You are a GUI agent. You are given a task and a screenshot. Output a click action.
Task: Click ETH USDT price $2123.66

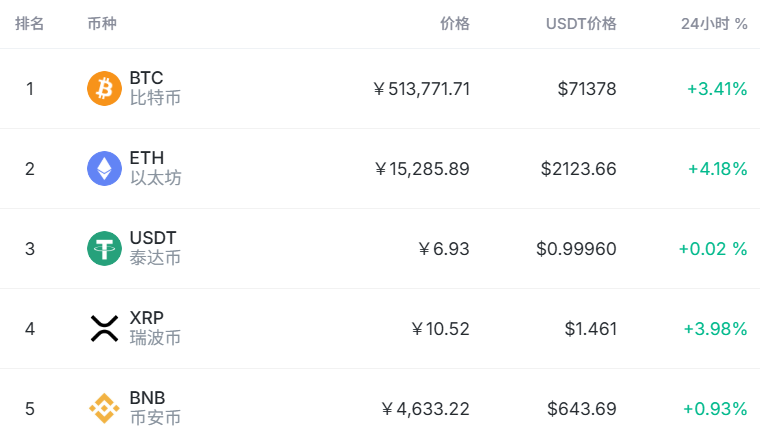coord(579,169)
